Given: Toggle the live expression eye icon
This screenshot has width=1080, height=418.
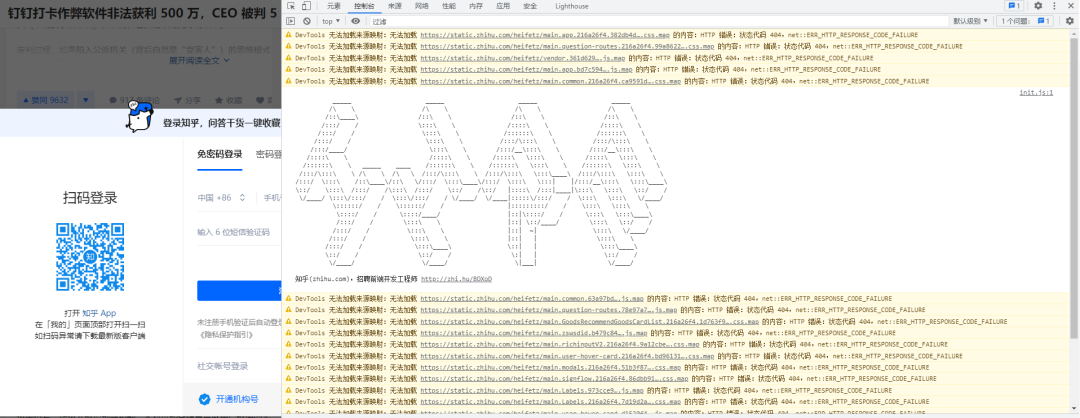Looking at the screenshot, I should coord(355,21).
